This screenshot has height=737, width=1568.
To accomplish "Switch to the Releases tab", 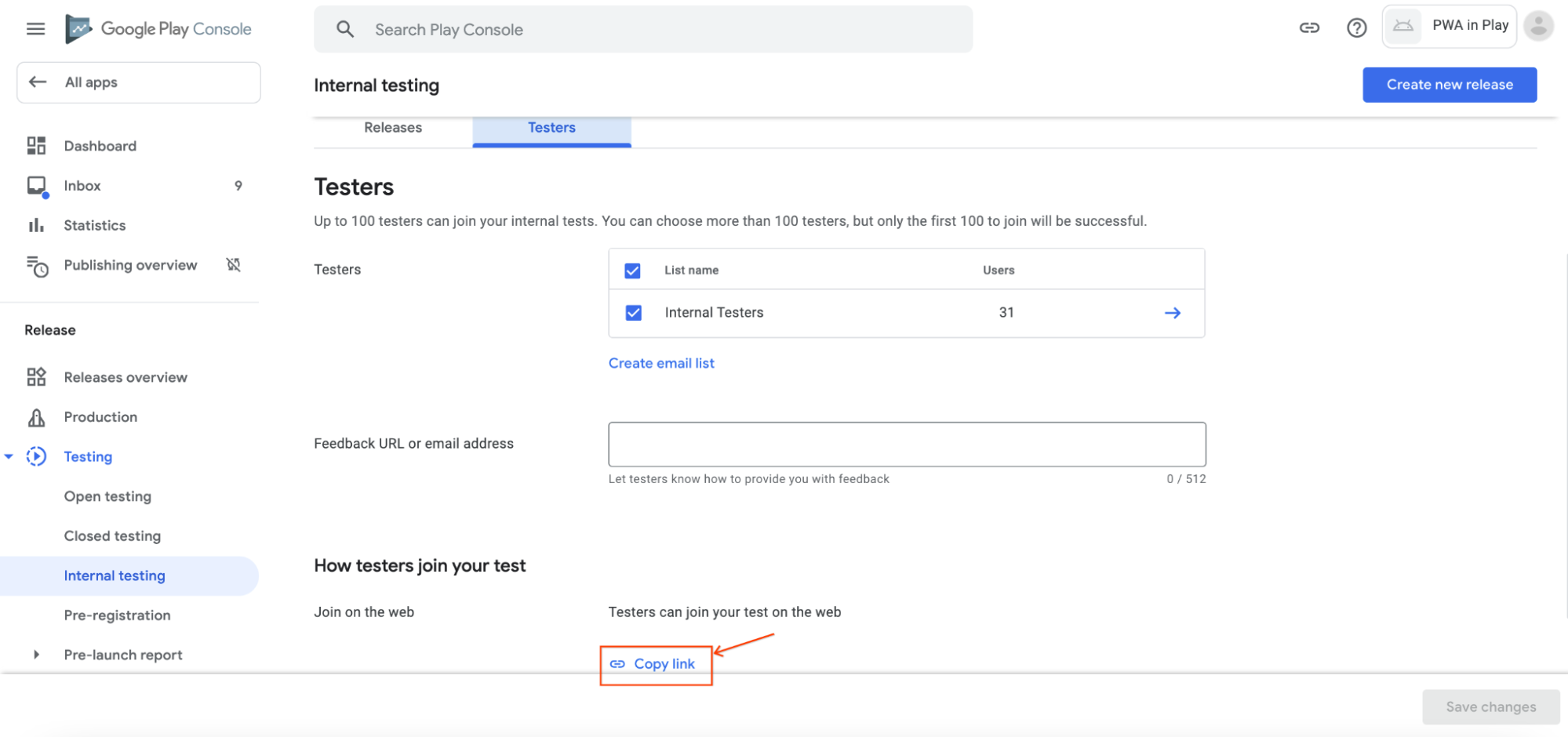I will [x=392, y=127].
